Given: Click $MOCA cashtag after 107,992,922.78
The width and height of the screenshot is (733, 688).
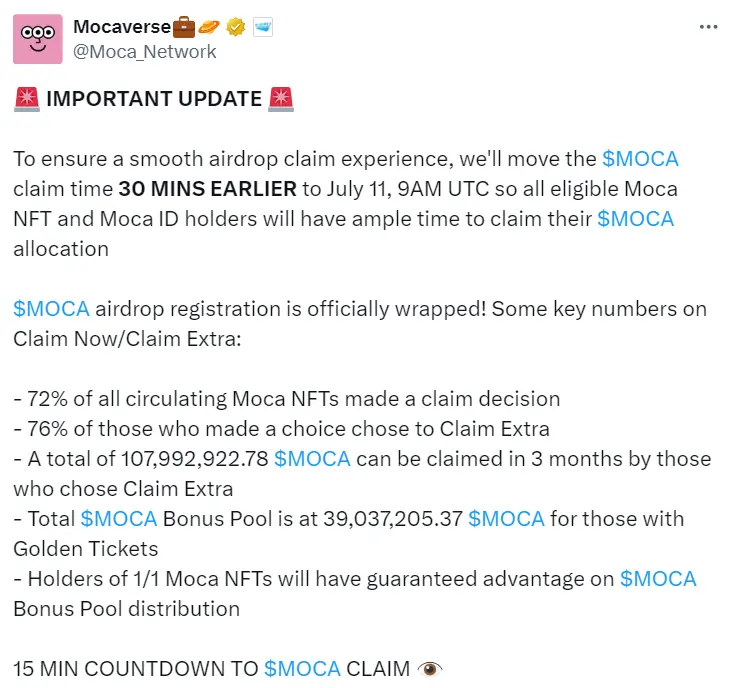Looking at the screenshot, I should (312, 458).
